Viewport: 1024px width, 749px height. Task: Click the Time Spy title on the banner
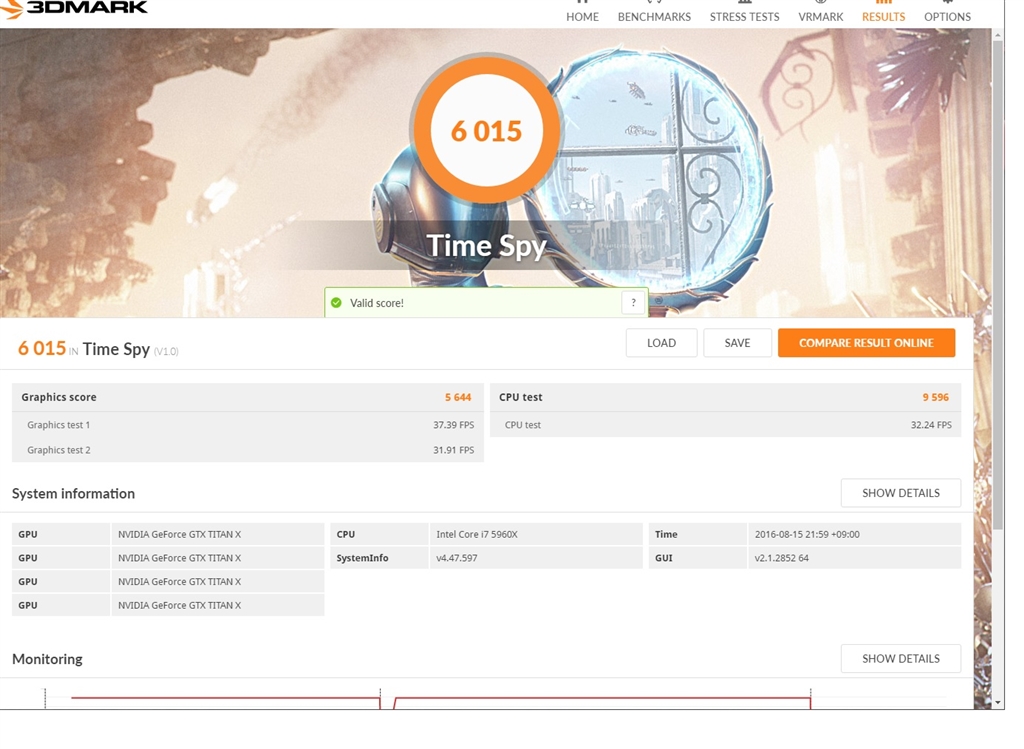(487, 246)
